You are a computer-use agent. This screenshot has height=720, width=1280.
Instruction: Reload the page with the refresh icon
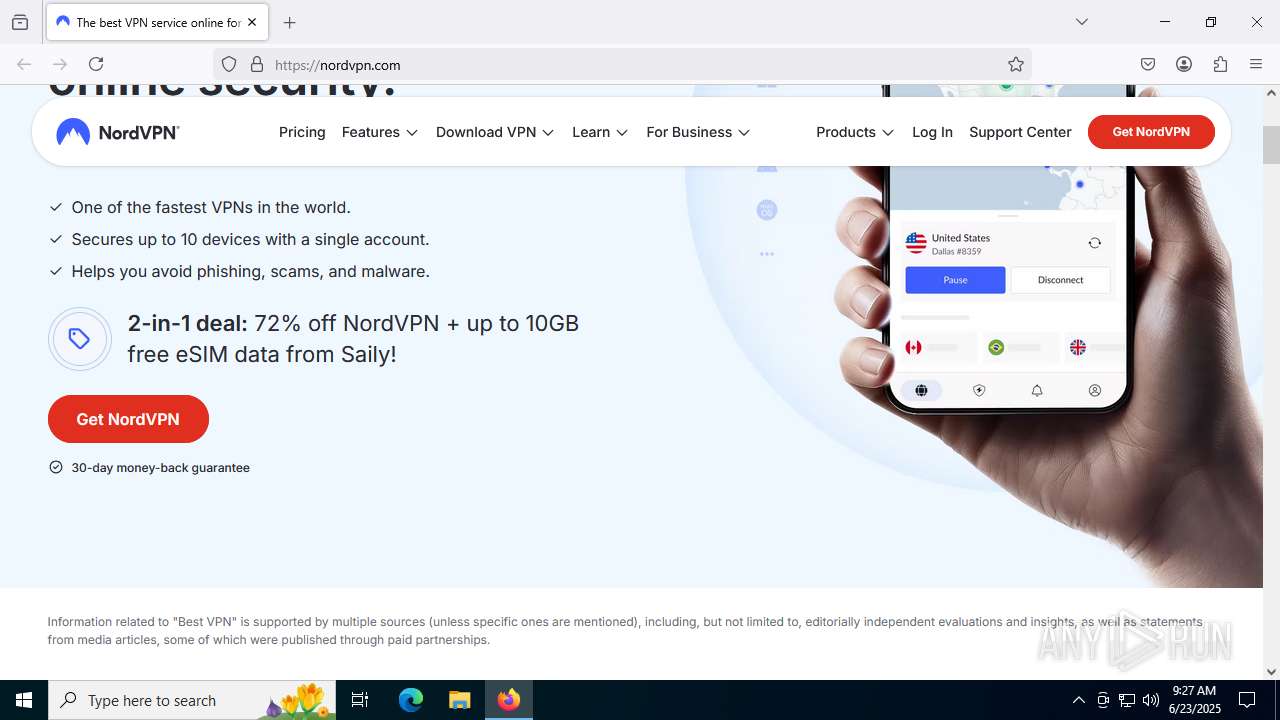[x=96, y=64]
